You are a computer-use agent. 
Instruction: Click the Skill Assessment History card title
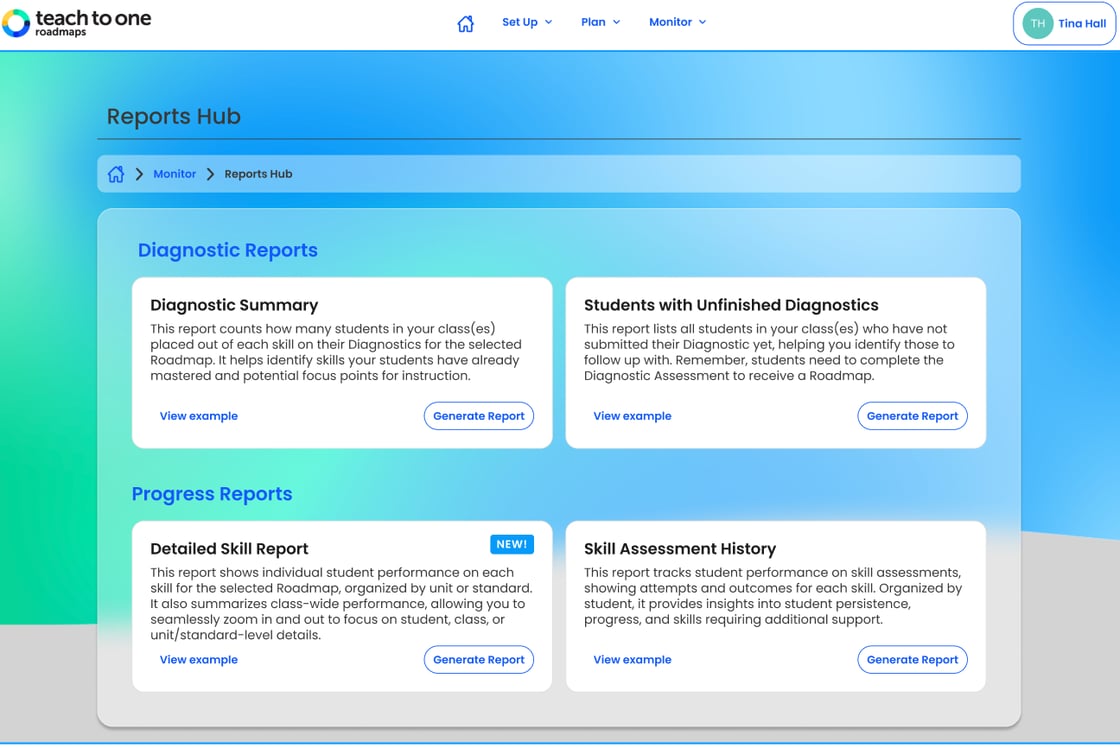680,549
